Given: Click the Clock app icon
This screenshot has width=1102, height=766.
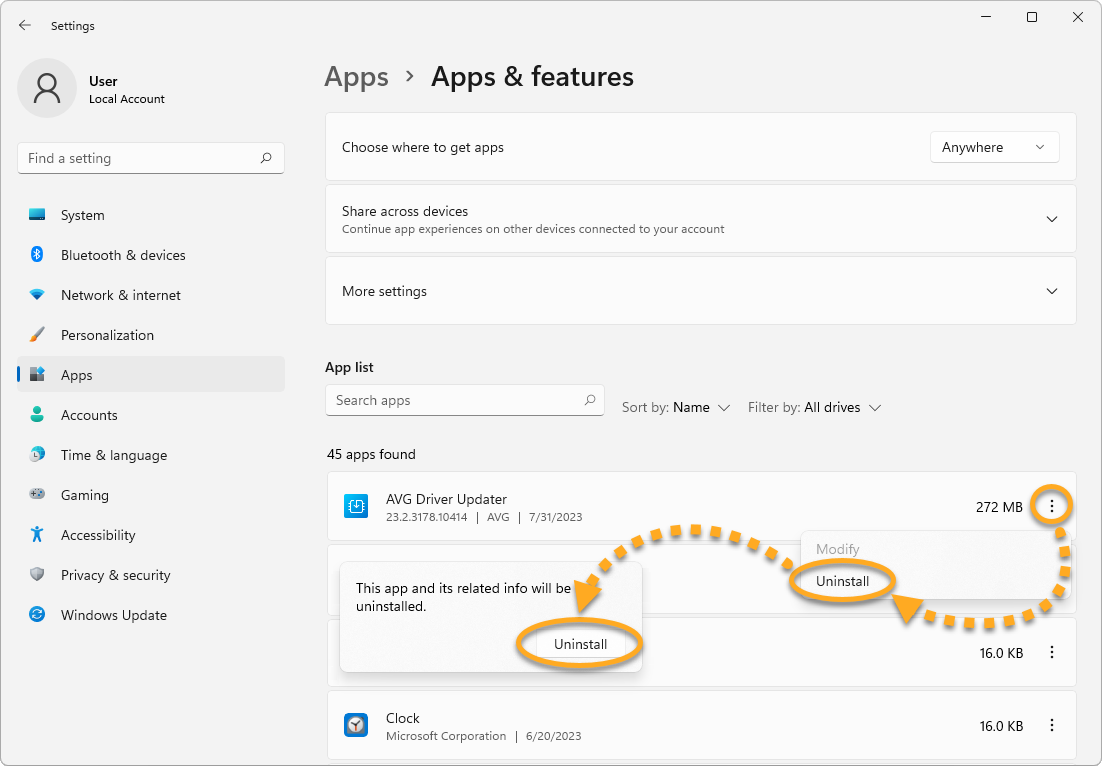Looking at the screenshot, I should tap(357, 726).
